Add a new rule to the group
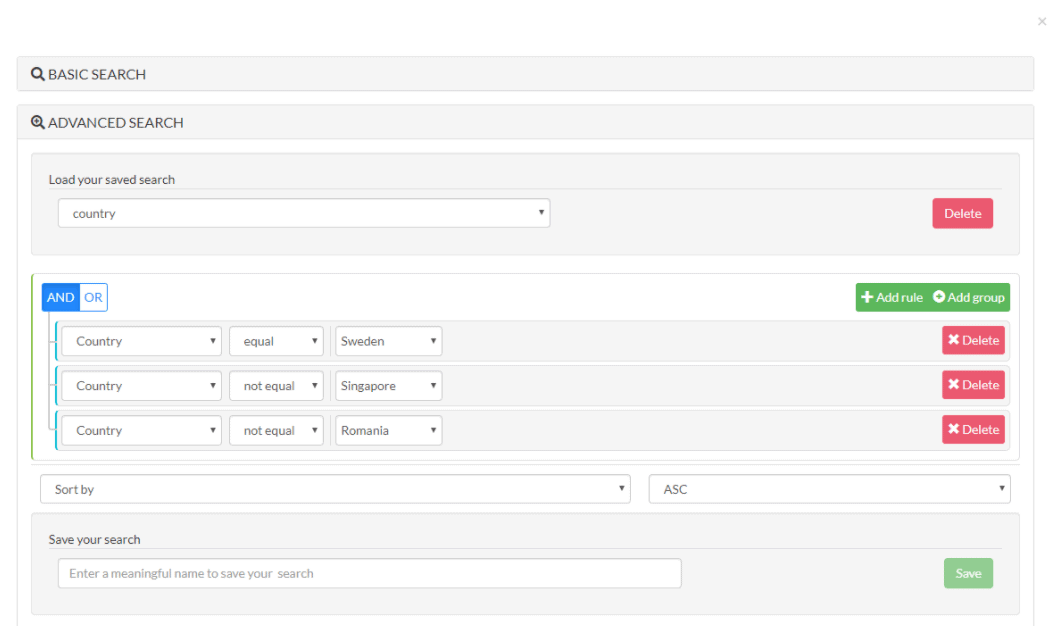Screen dimensions: 1056x626 point(892,298)
